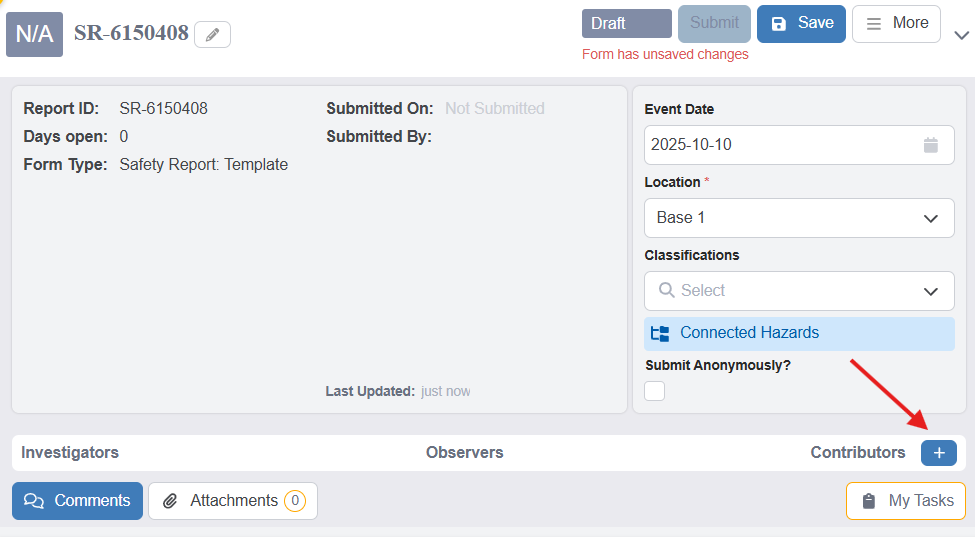Click the Attachments count badge
The image size is (975, 537).
click(x=294, y=501)
